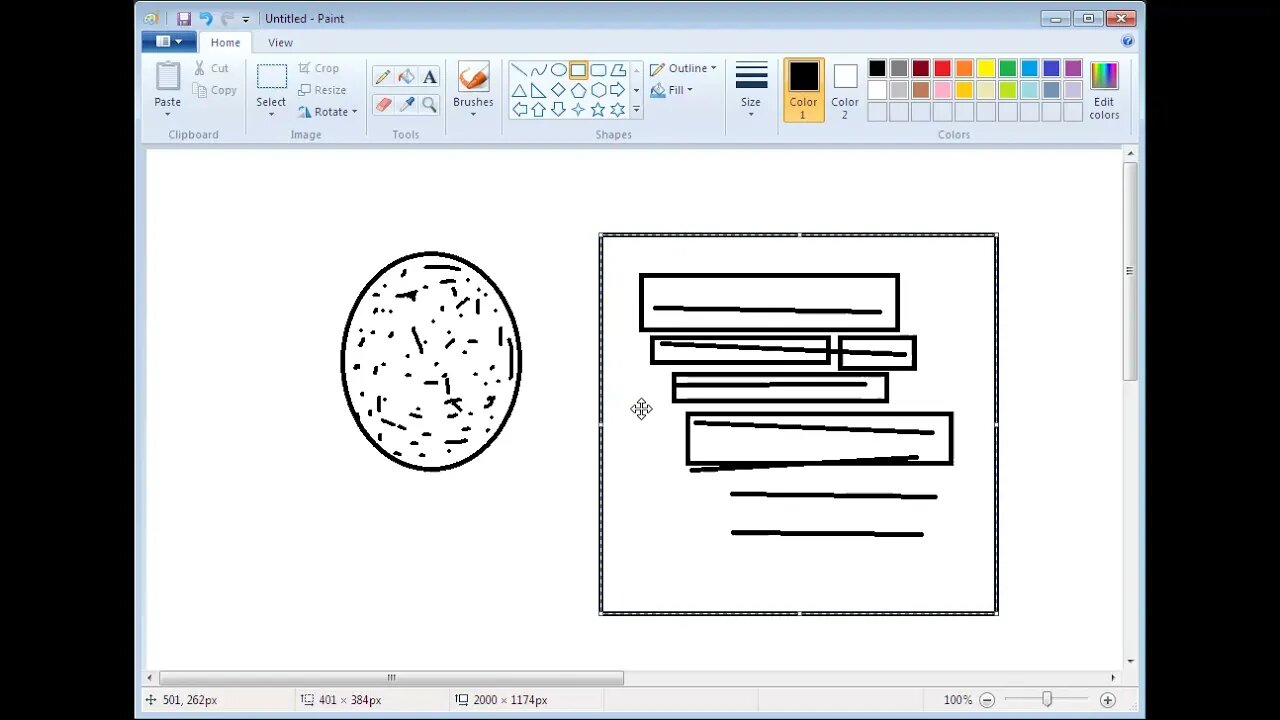Click the scroll right arrow of canvas
Screen dimensions: 1280x720
[1112, 678]
